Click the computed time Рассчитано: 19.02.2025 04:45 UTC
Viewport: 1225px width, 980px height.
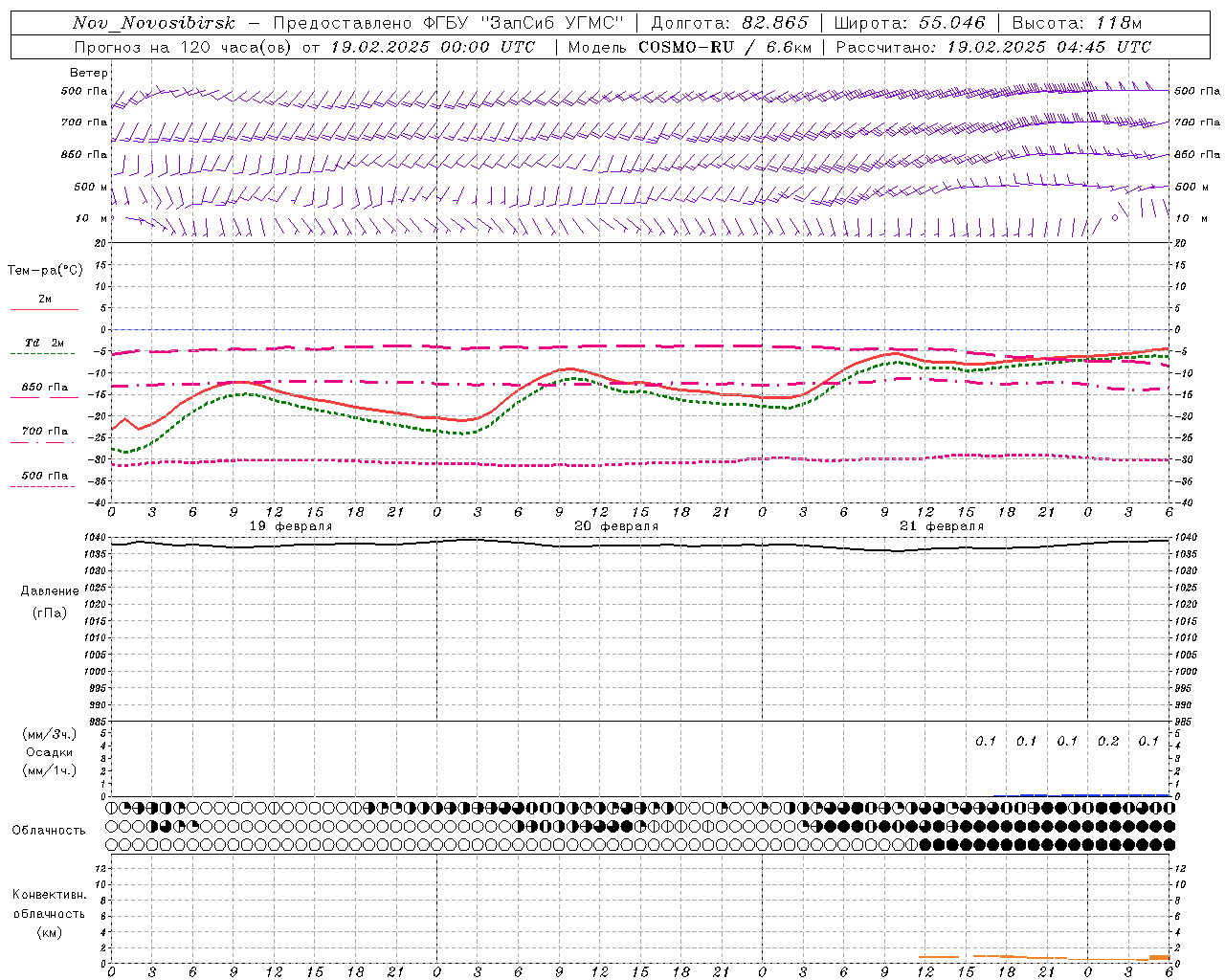coord(993,47)
